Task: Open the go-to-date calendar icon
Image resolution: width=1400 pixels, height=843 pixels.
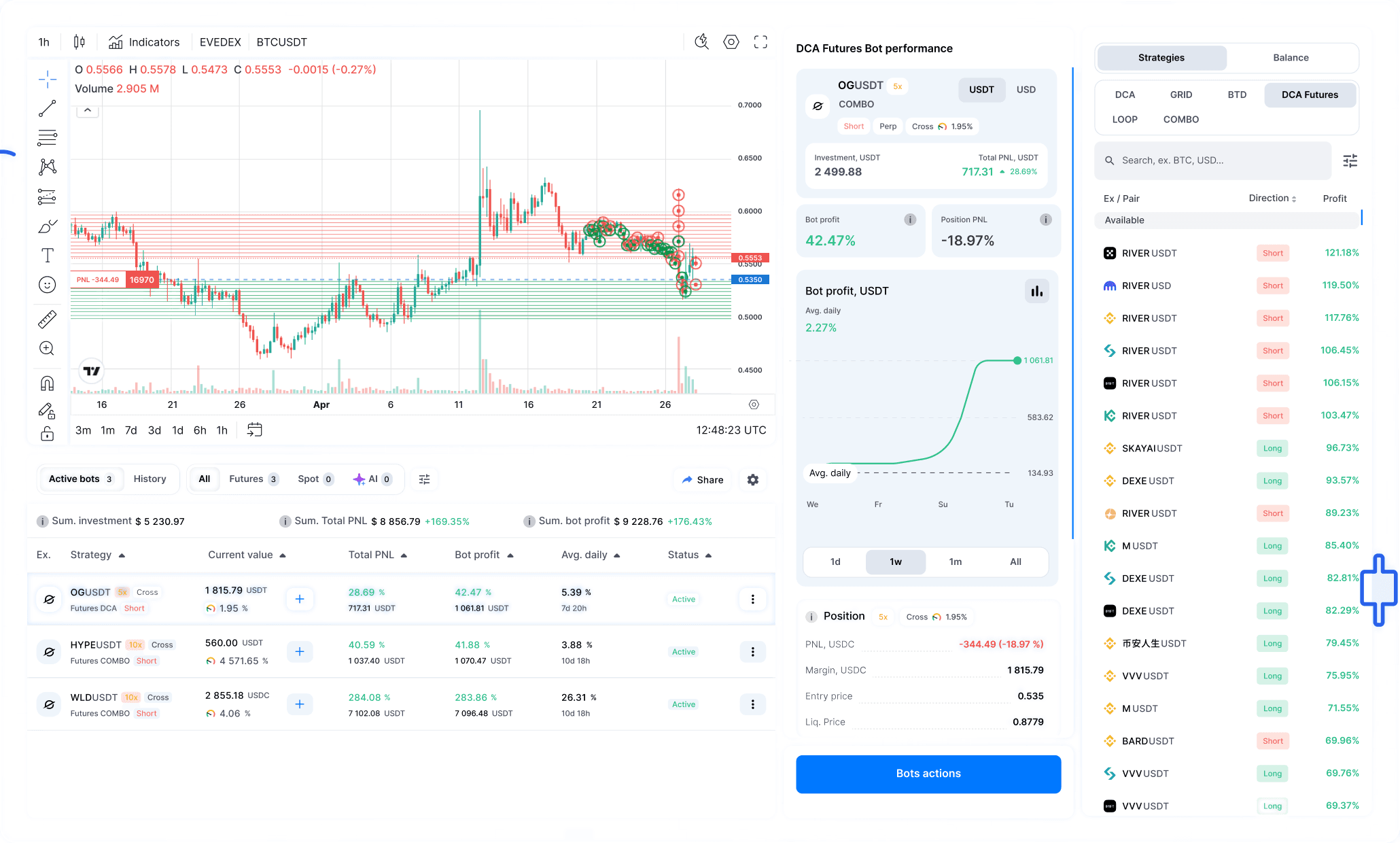Action: (x=254, y=430)
